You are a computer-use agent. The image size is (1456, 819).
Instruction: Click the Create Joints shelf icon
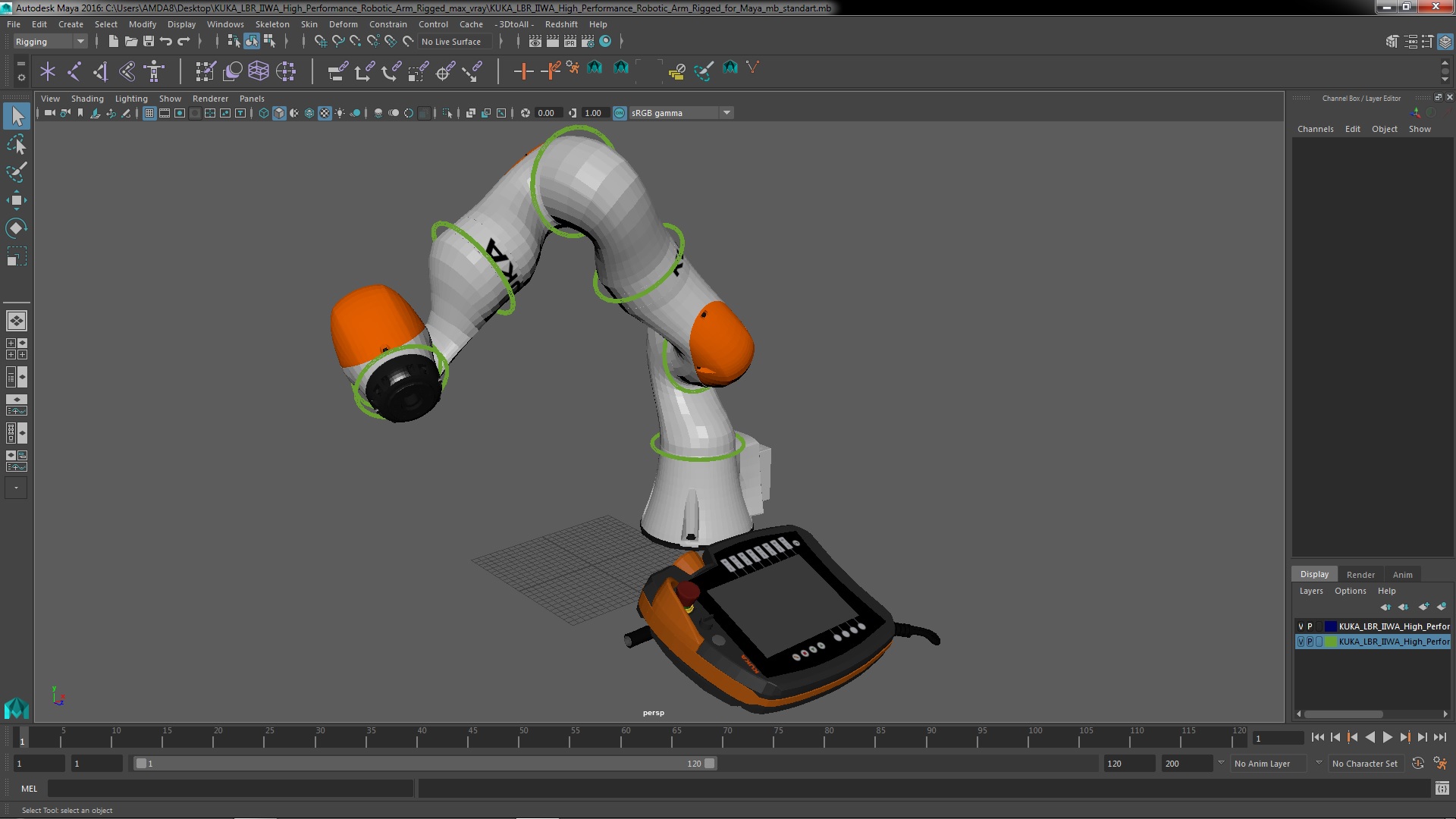tap(74, 71)
